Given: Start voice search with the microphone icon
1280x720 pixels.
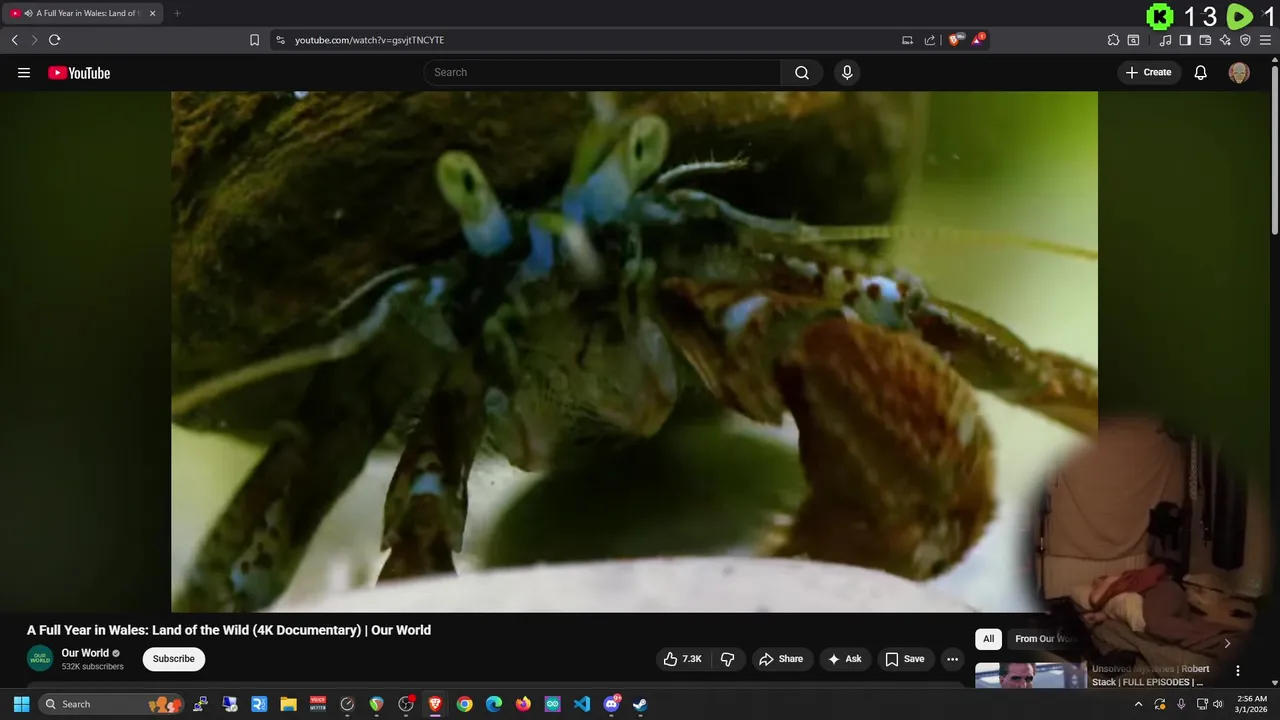Looking at the screenshot, I should (x=847, y=72).
